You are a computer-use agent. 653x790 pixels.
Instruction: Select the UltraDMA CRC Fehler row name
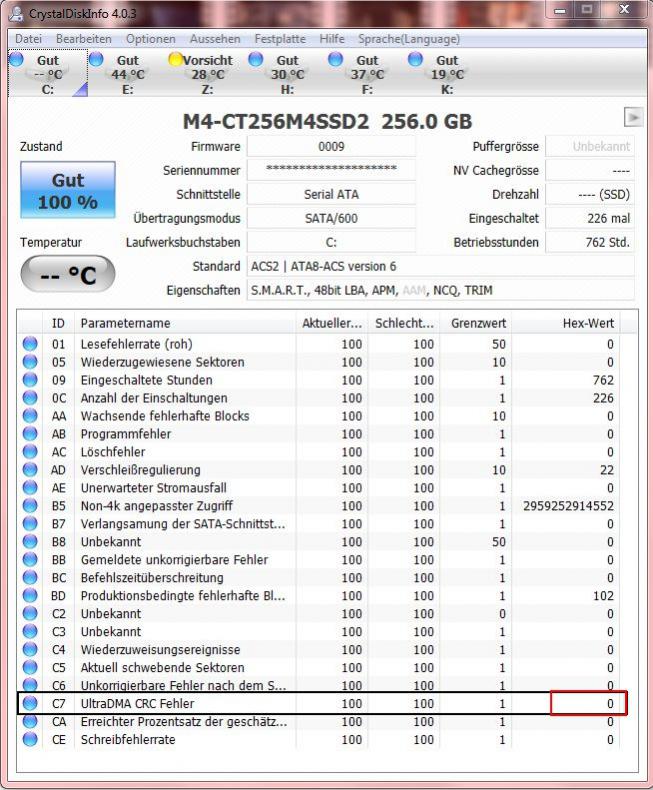click(137, 703)
